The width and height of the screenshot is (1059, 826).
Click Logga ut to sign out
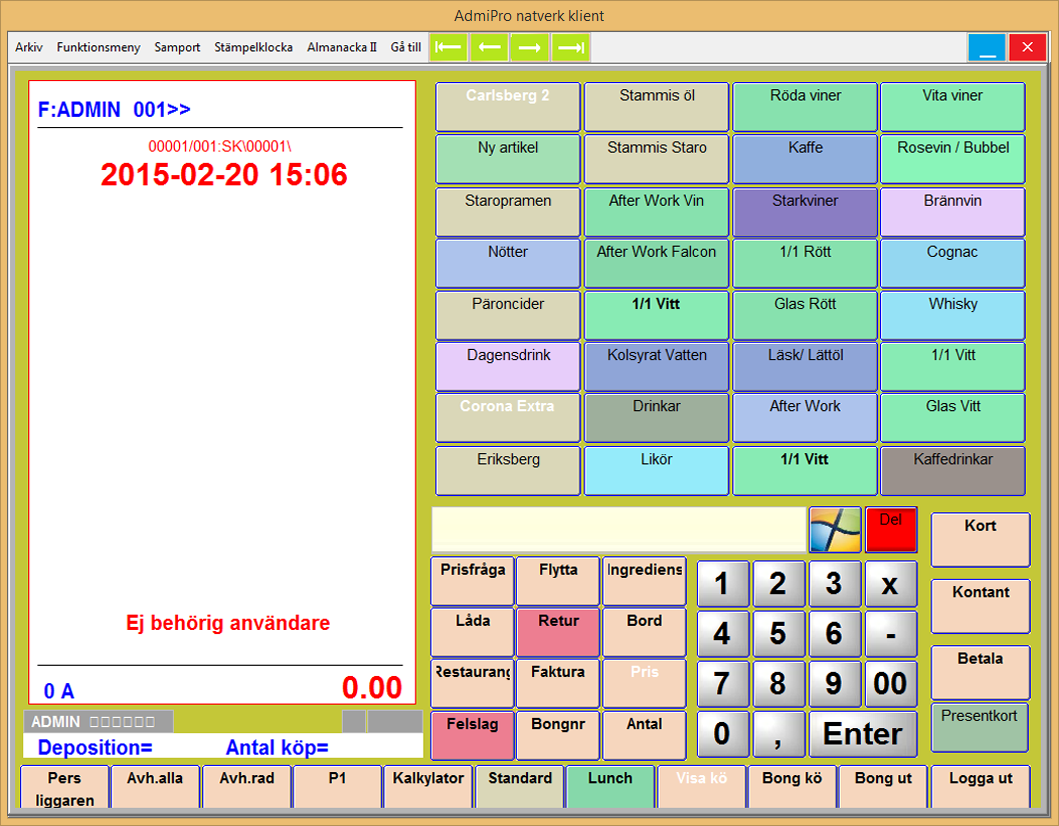(980, 787)
